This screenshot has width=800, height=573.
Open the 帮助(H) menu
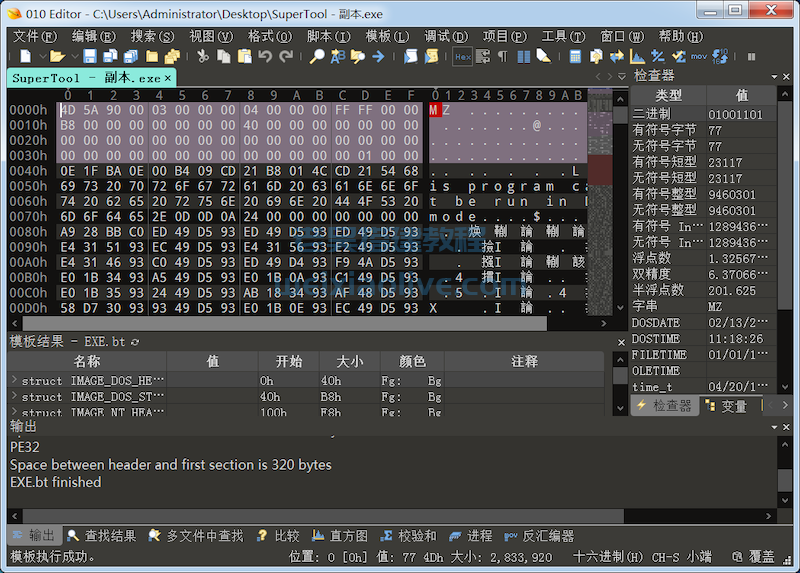pyautogui.click(x=681, y=36)
